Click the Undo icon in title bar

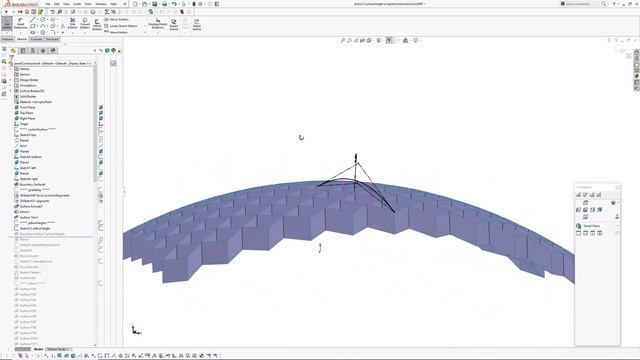point(174,4)
